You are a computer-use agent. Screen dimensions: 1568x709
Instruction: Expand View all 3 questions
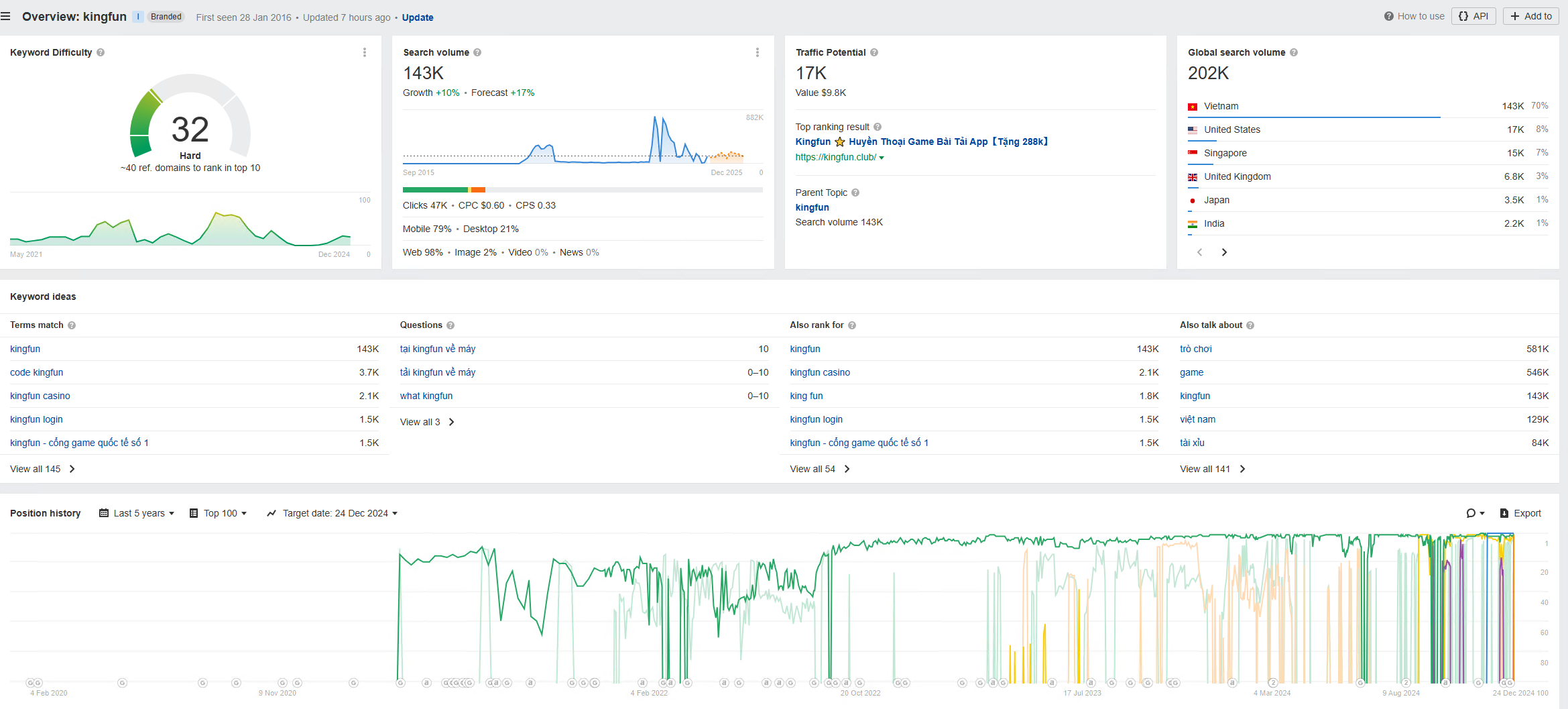point(427,422)
